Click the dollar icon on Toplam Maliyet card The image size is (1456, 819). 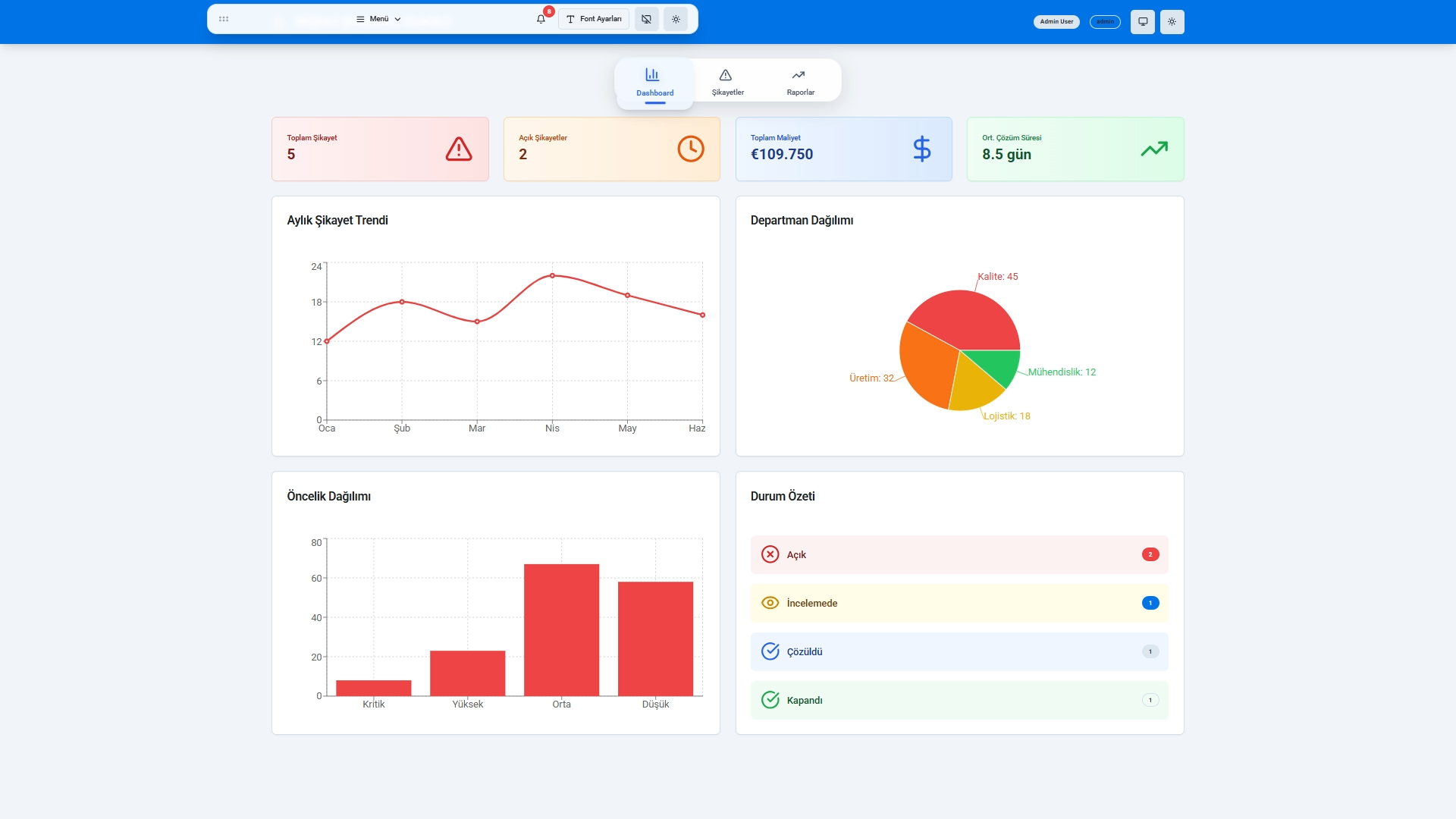point(922,149)
